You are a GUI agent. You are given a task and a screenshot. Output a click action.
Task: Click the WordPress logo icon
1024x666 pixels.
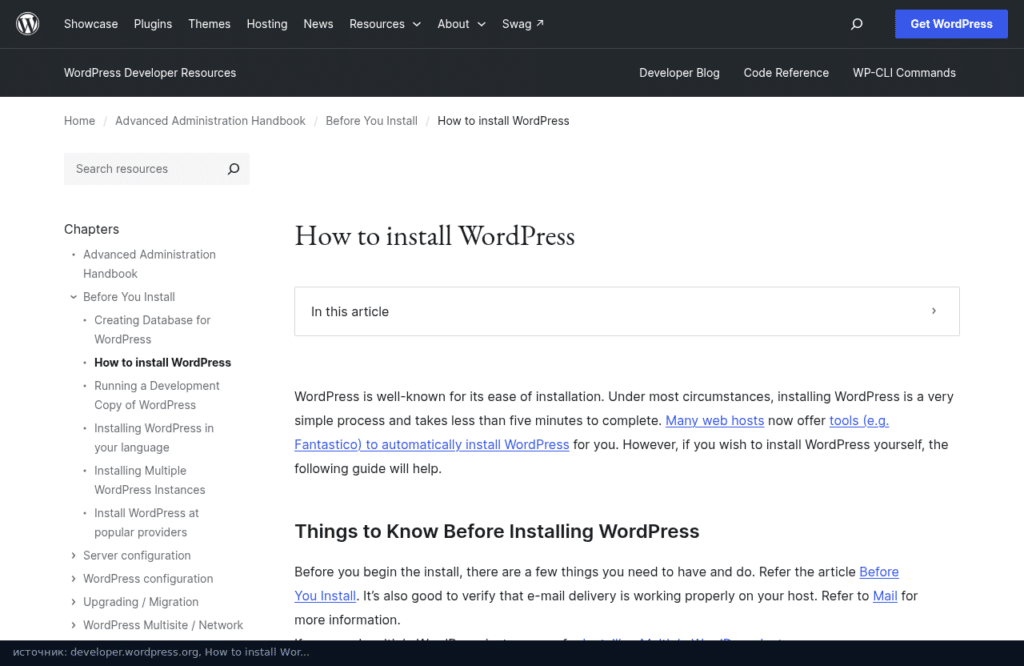tap(27, 24)
